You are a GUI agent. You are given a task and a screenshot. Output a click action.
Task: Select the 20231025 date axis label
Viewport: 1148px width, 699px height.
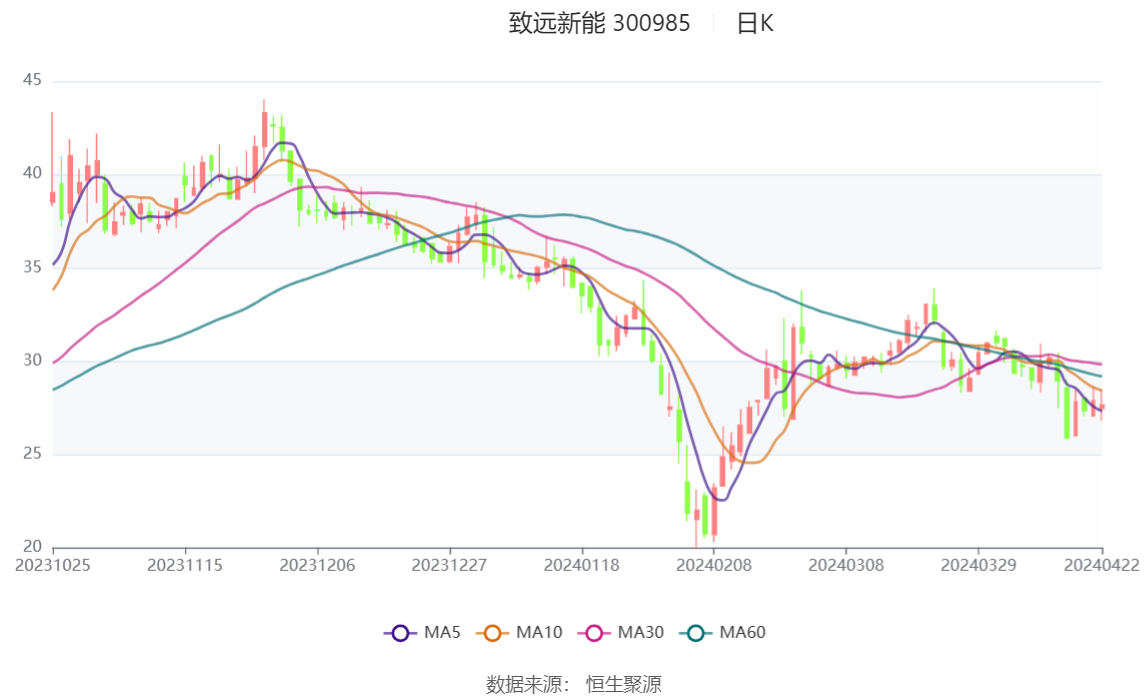point(53,566)
